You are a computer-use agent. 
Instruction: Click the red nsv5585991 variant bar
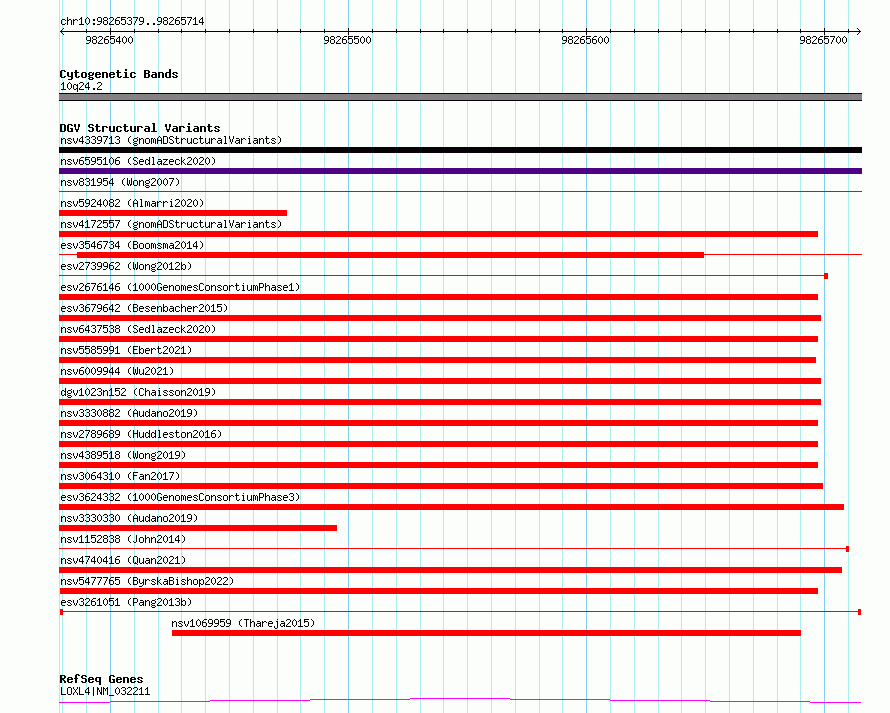coord(438,360)
